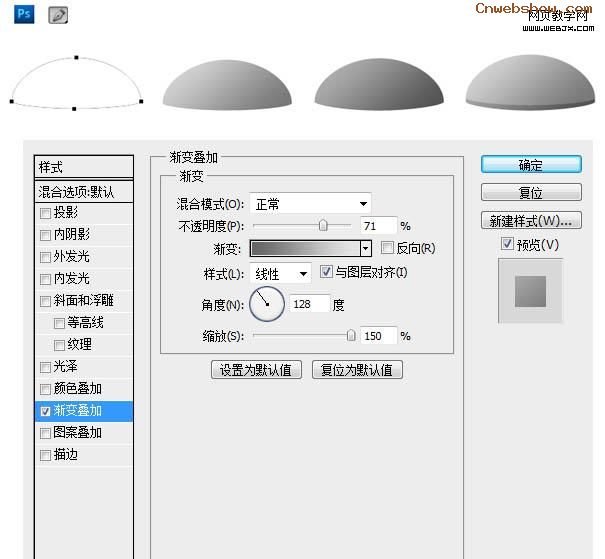Toggle the 反向(R) reverse checkbox
605x559 pixels.
click(x=387, y=248)
